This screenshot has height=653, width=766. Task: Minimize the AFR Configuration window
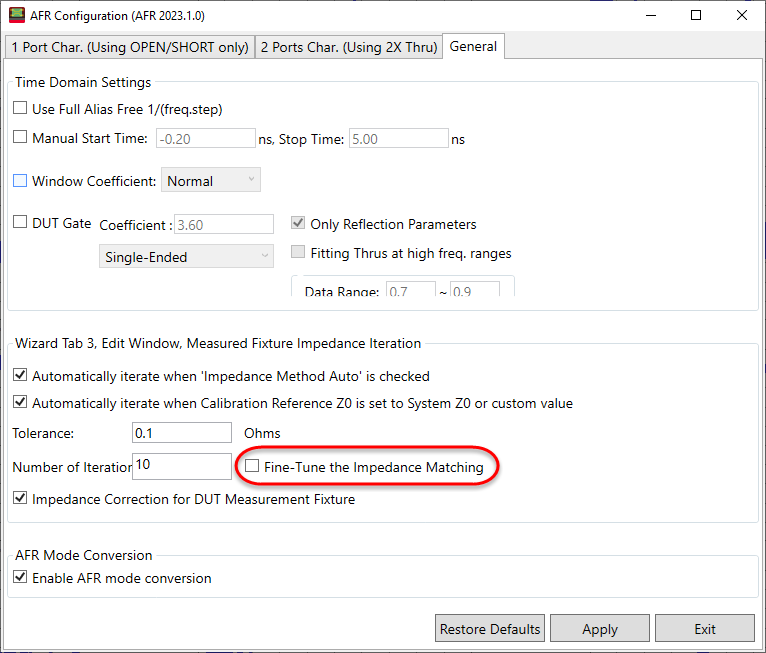[651, 15]
